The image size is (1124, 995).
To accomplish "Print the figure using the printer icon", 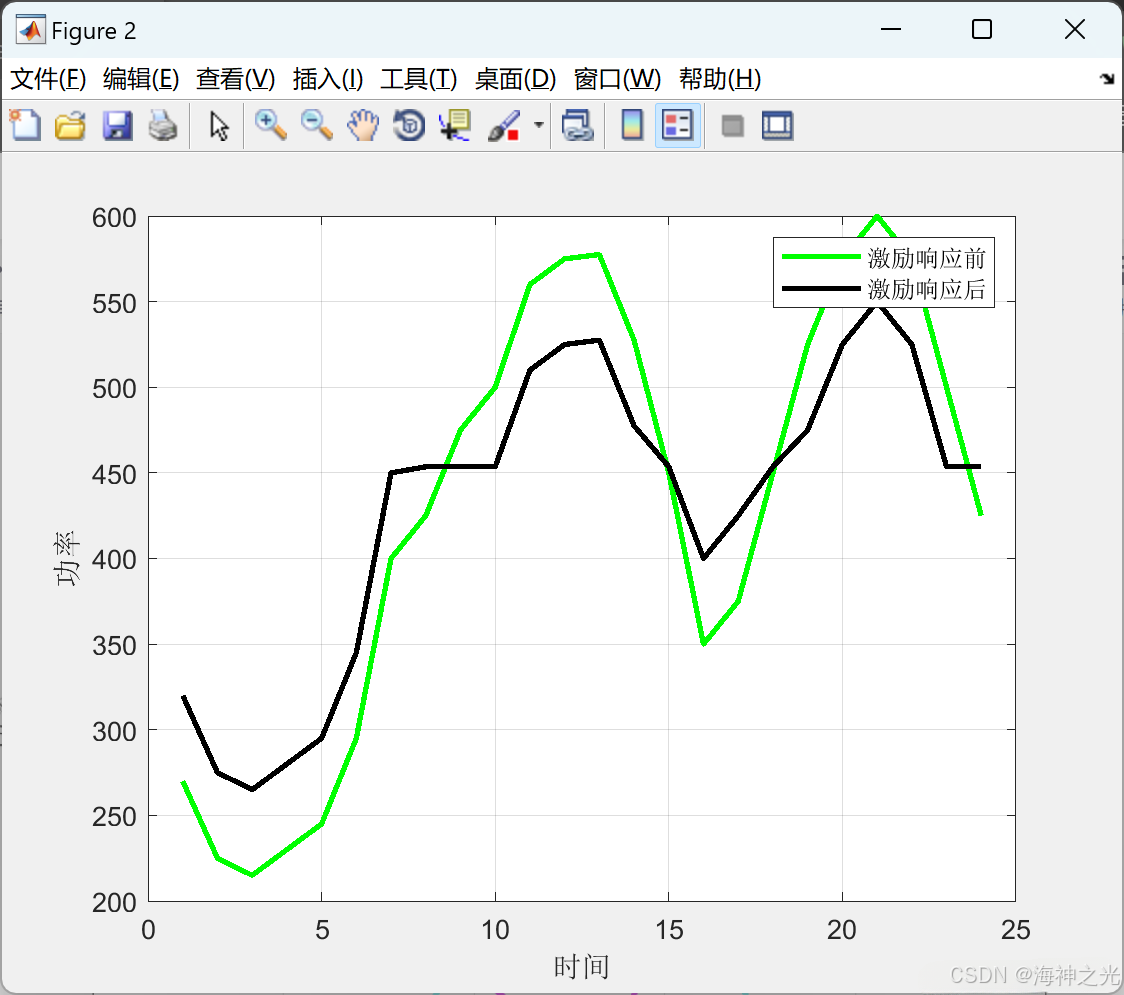I will (163, 125).
